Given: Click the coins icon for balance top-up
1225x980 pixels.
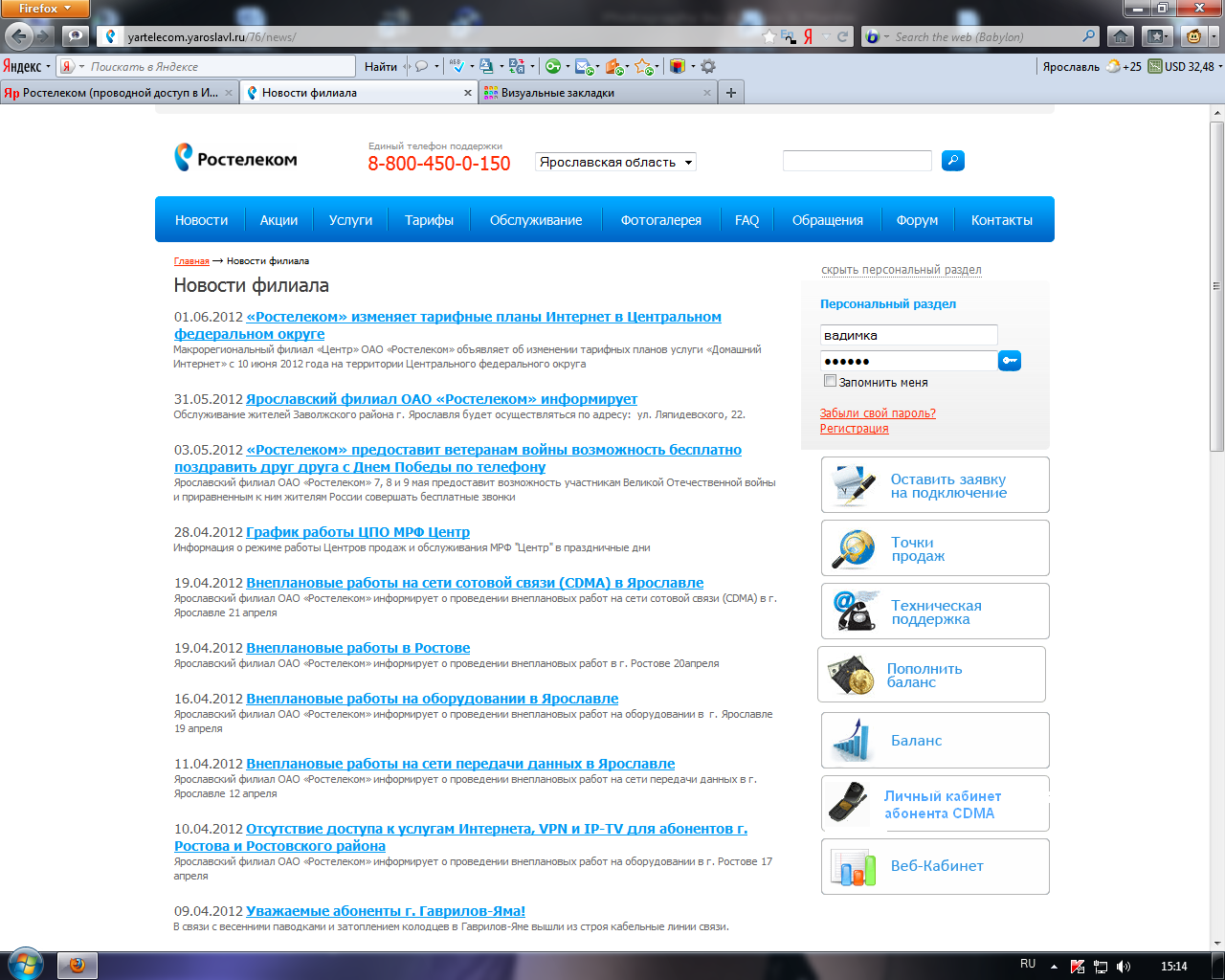Looking at the screenshot, I should click(x=851, y=675).
